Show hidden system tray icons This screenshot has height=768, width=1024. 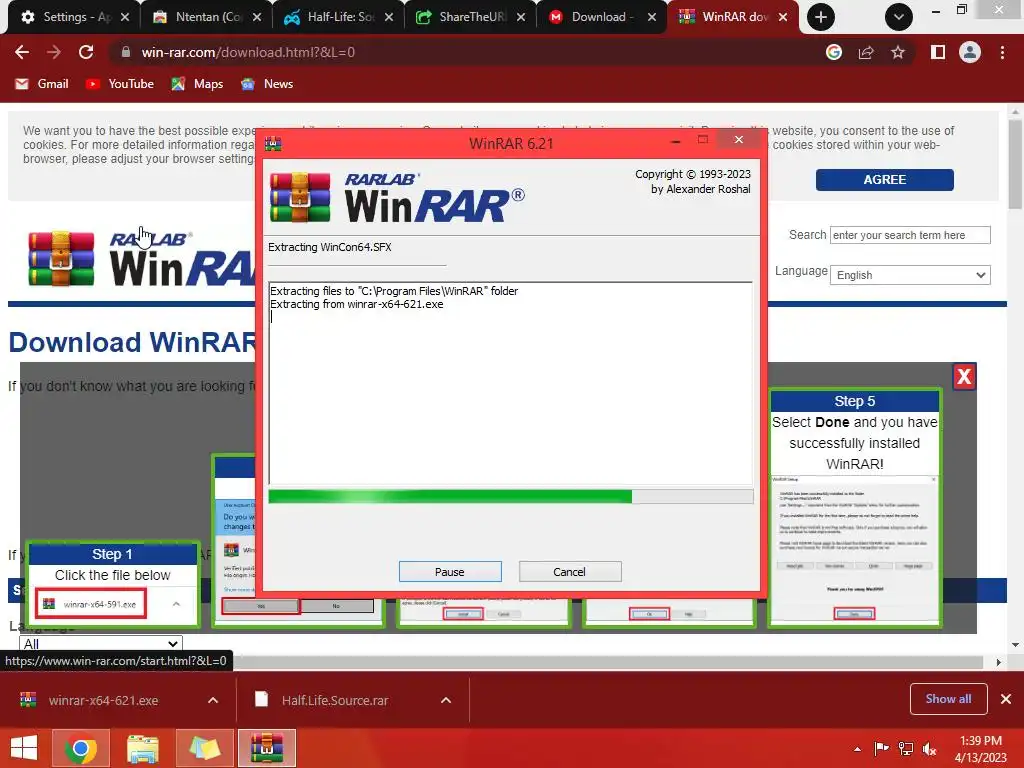point(857,749)
